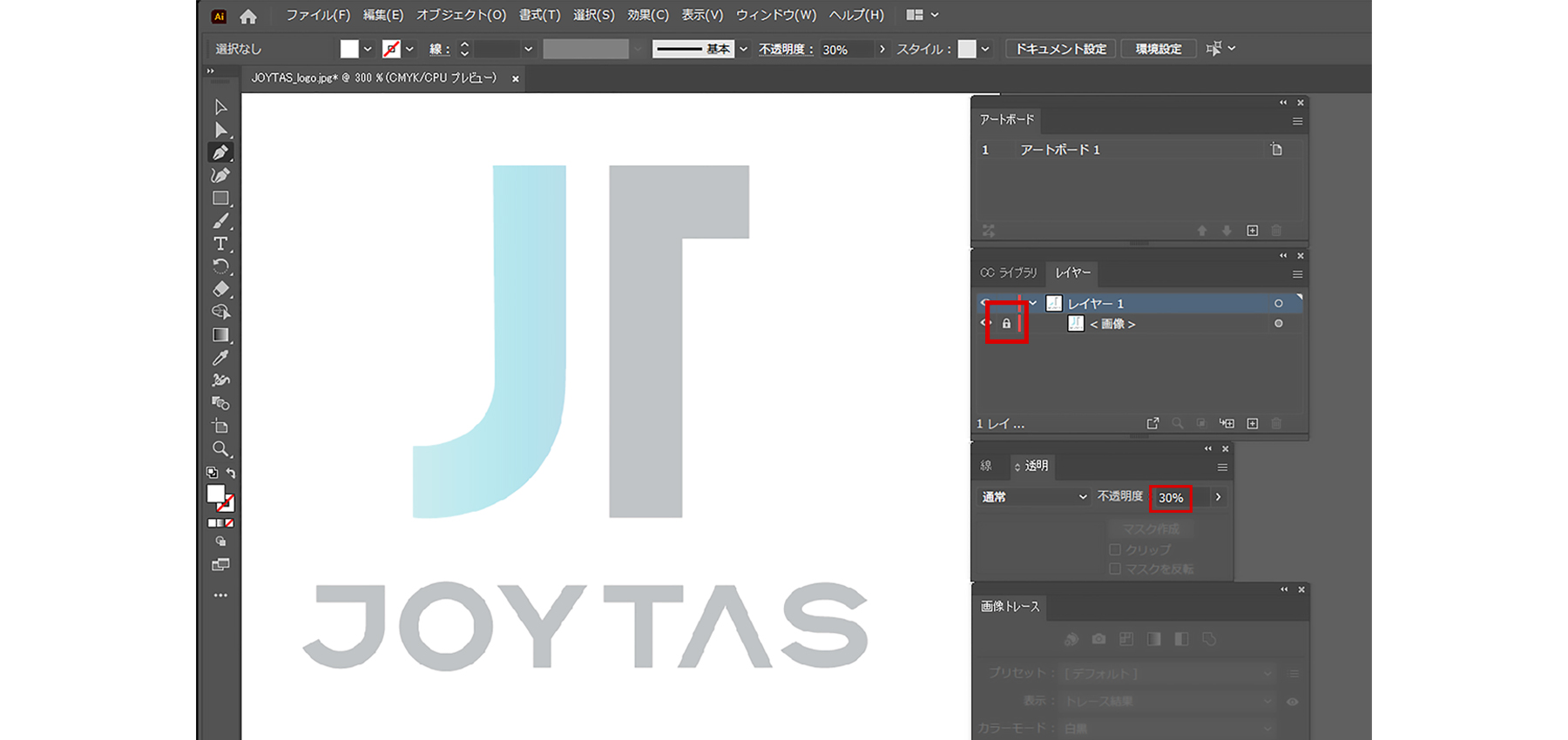Switch to the CC ライブラリ tab
Image resolution: width=1568 pixels, height=740 pixels.
tap(1009, 272)
